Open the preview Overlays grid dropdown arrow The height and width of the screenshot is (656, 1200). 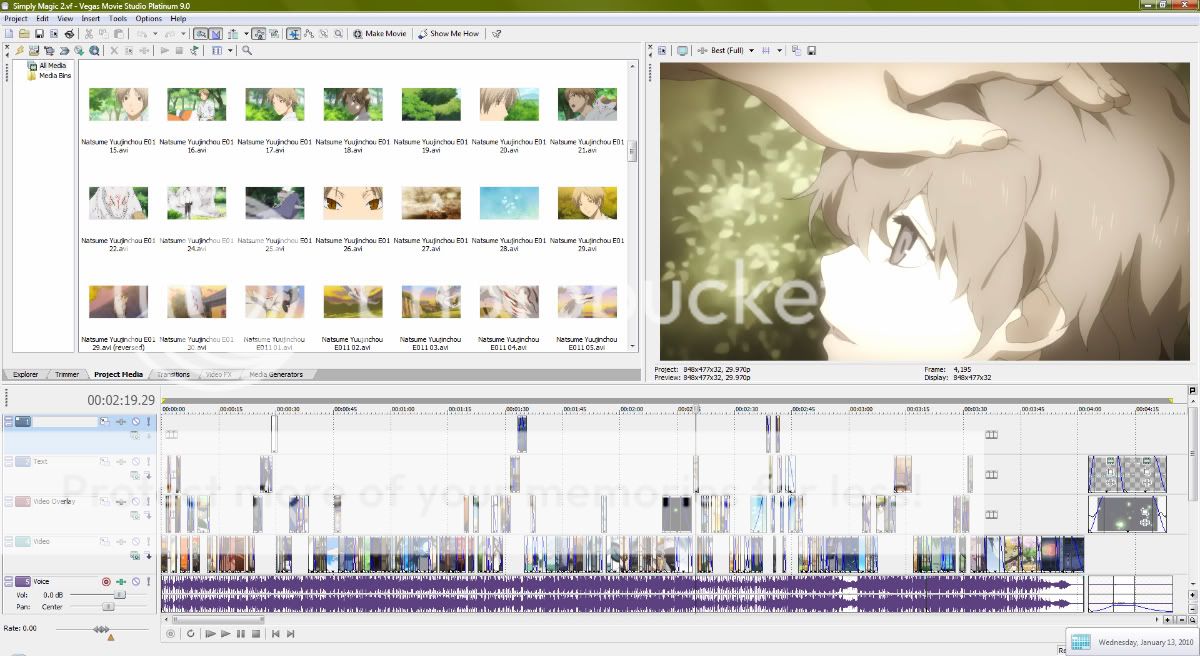coord(779,50)
